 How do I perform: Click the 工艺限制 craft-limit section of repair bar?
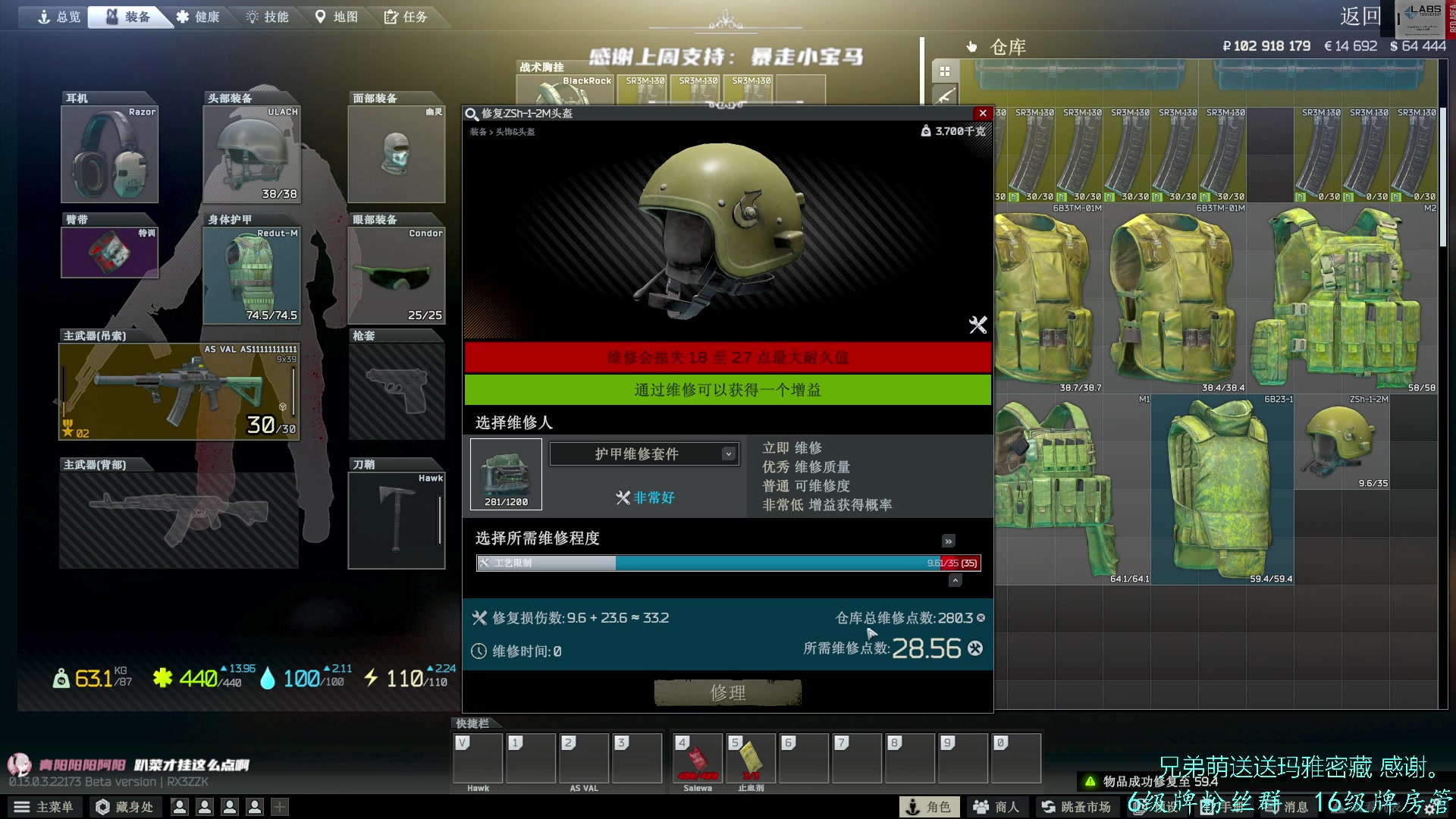(546, 563)
